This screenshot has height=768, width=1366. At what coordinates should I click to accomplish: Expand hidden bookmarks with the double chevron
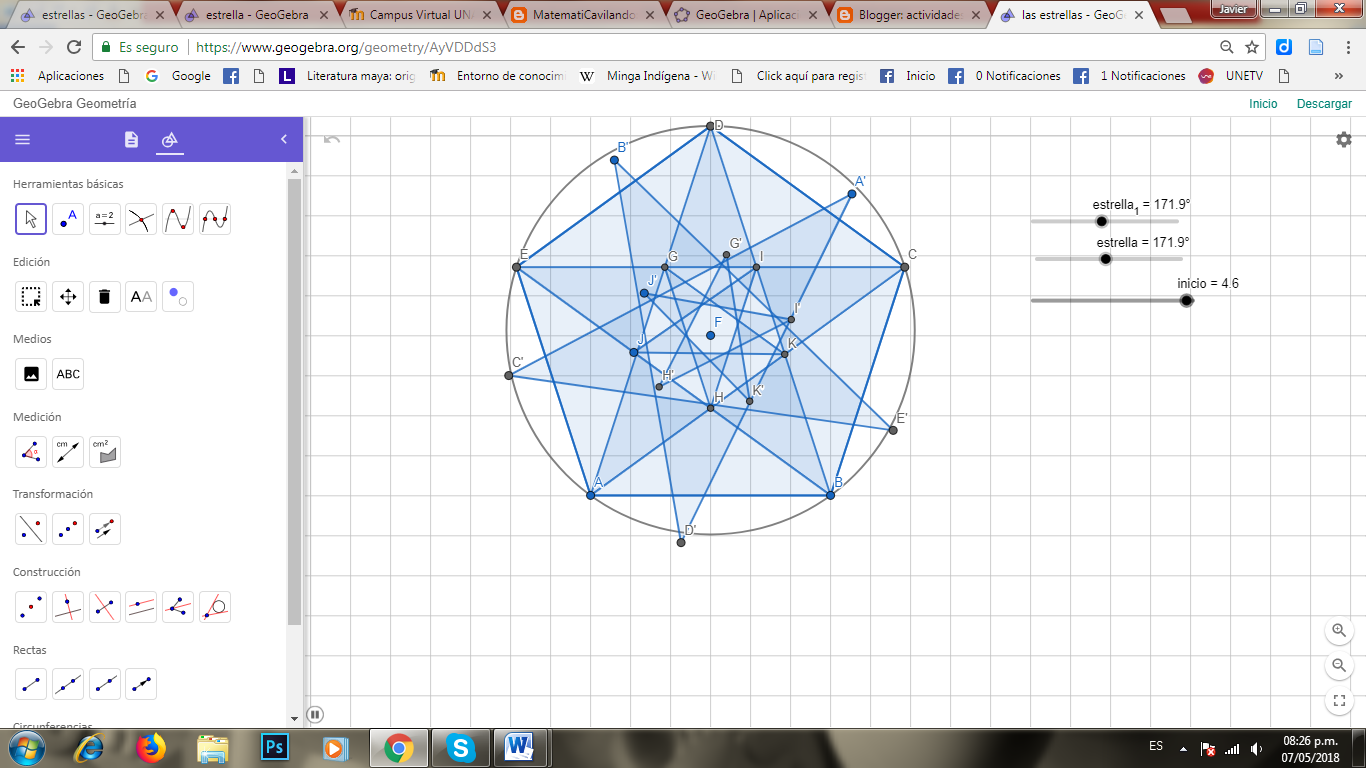(x=1338, y=75)
